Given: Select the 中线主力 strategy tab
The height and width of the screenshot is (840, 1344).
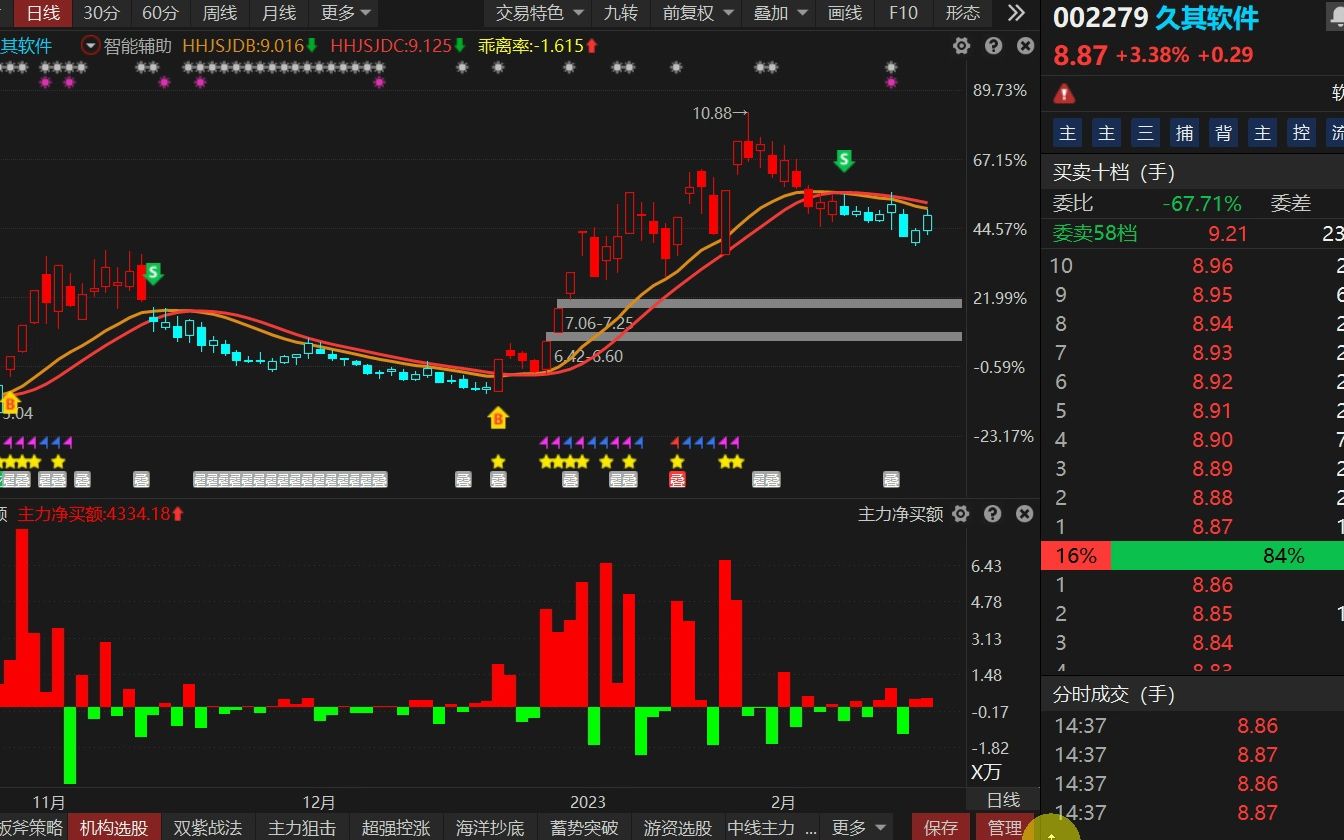Looking at the screenshot, I should point(760,828).
